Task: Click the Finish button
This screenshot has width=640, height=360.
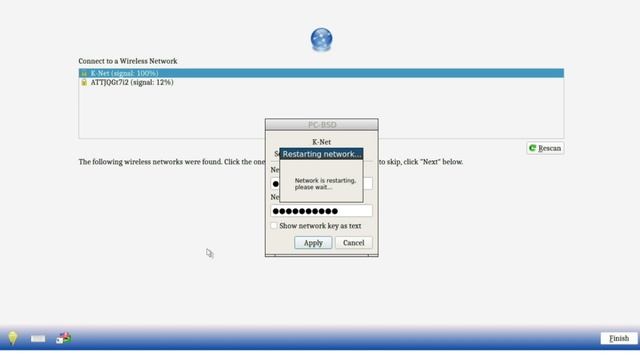Action: pos(619,338)
